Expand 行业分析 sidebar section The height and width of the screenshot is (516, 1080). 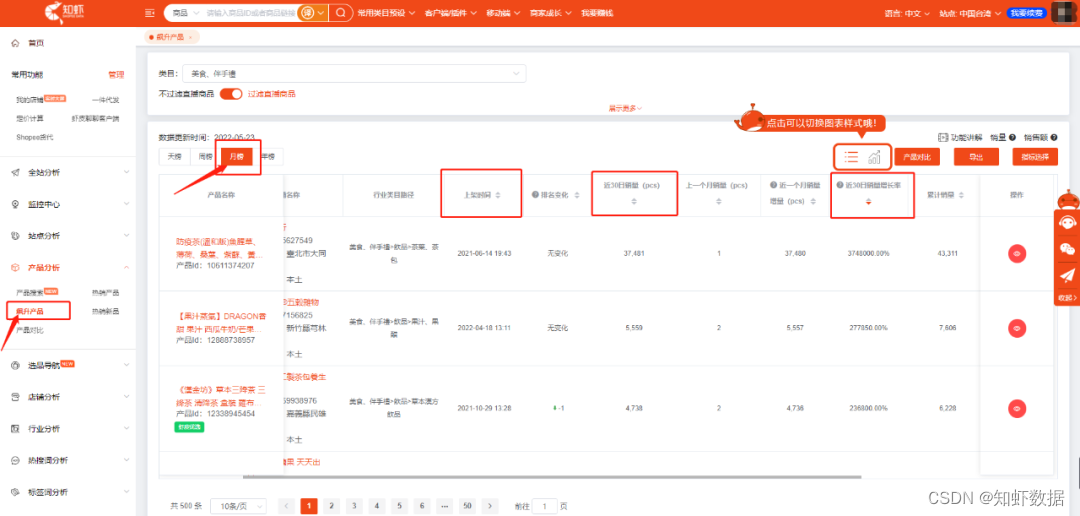[70, 429]
